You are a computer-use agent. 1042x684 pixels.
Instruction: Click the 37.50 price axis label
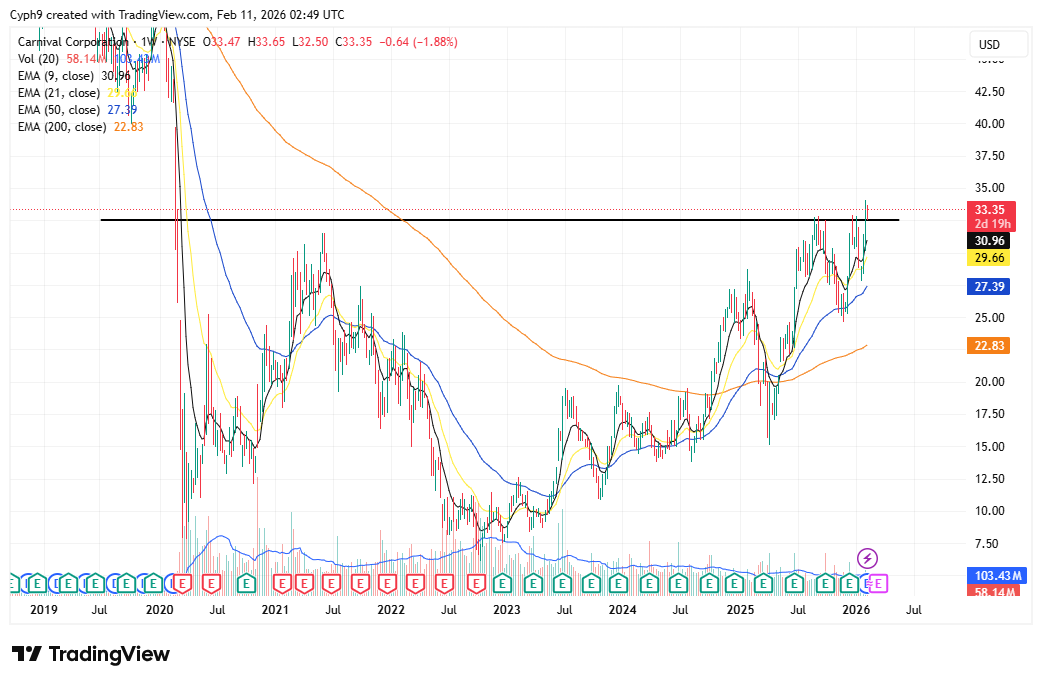990,156
